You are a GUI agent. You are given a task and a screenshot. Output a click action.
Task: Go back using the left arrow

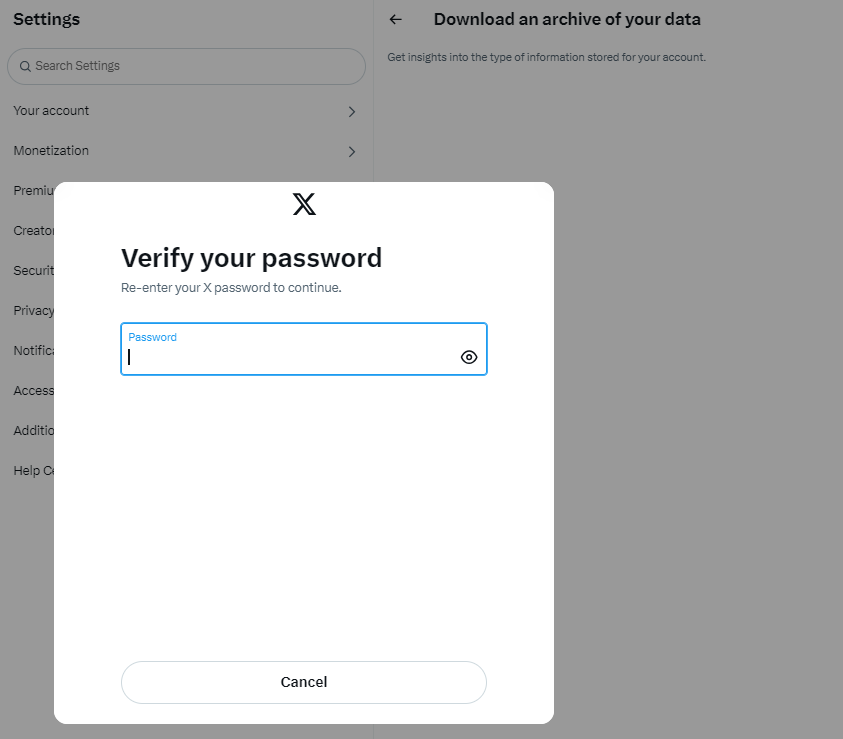(x=396, y=19)
